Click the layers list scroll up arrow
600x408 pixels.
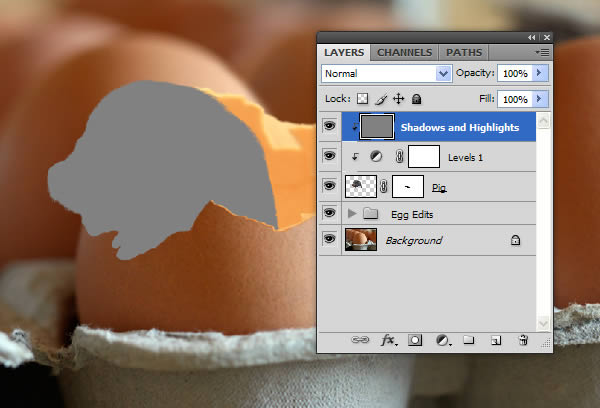tap(543, 121)
